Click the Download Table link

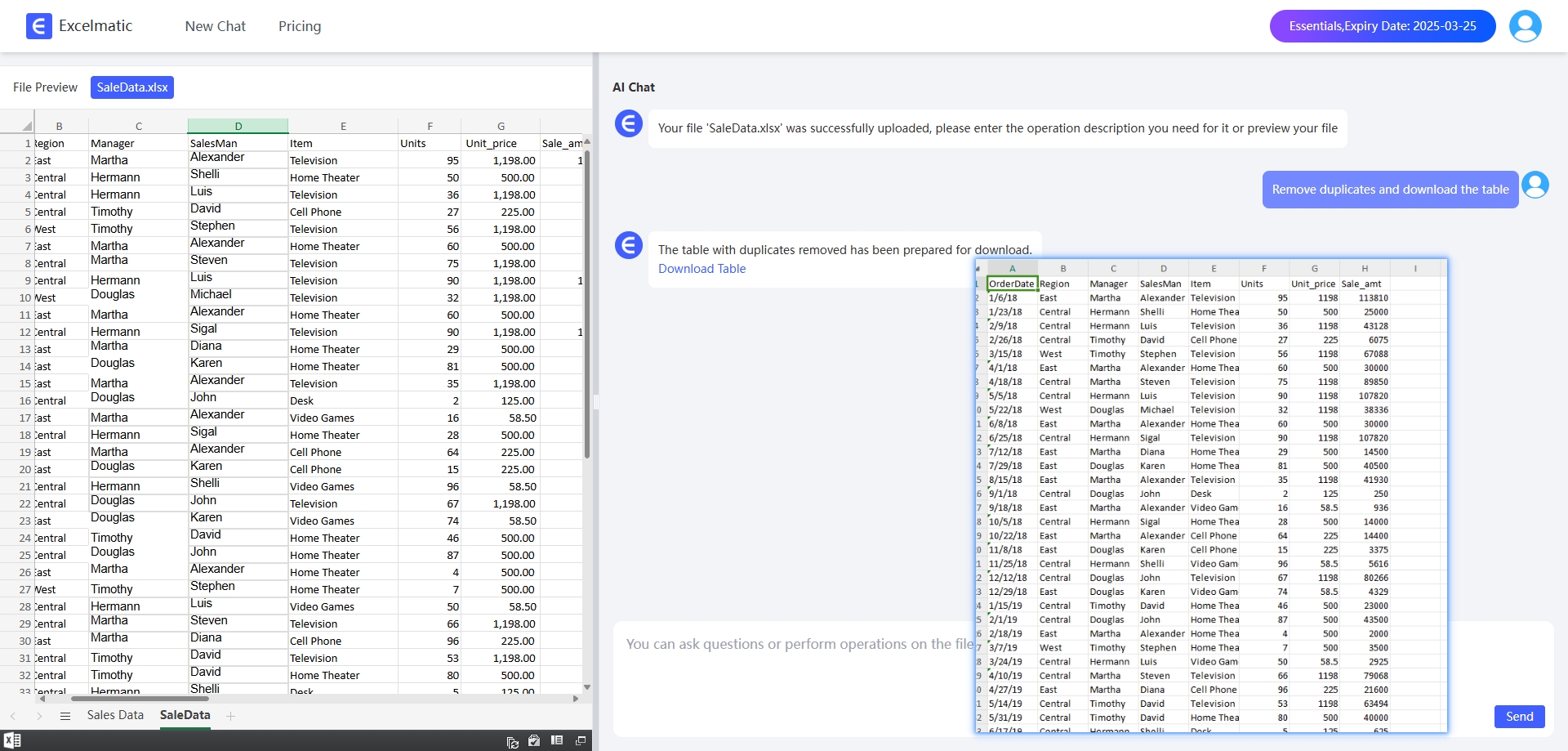click(702, 269)
